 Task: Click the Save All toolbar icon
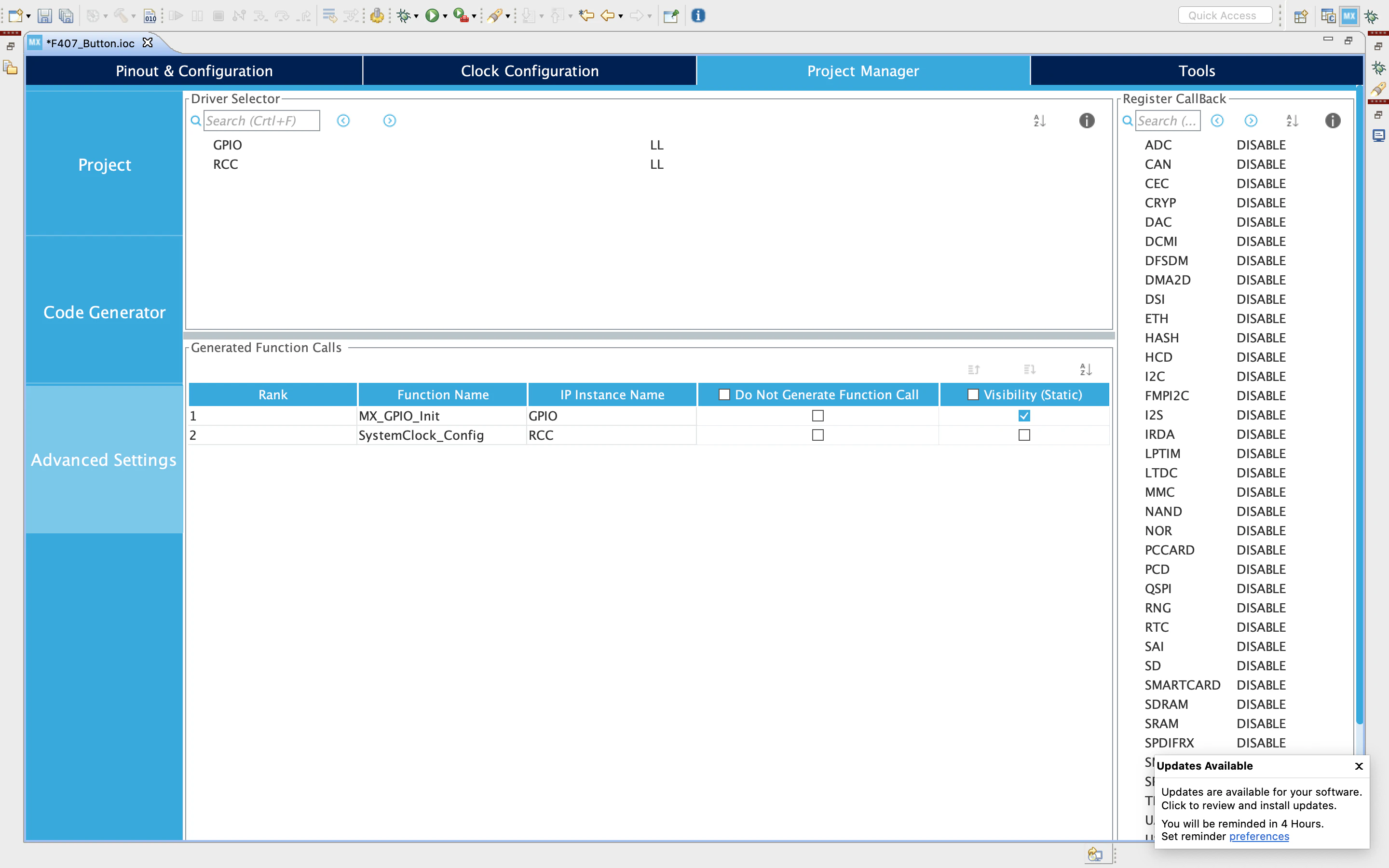click(66, 15)
